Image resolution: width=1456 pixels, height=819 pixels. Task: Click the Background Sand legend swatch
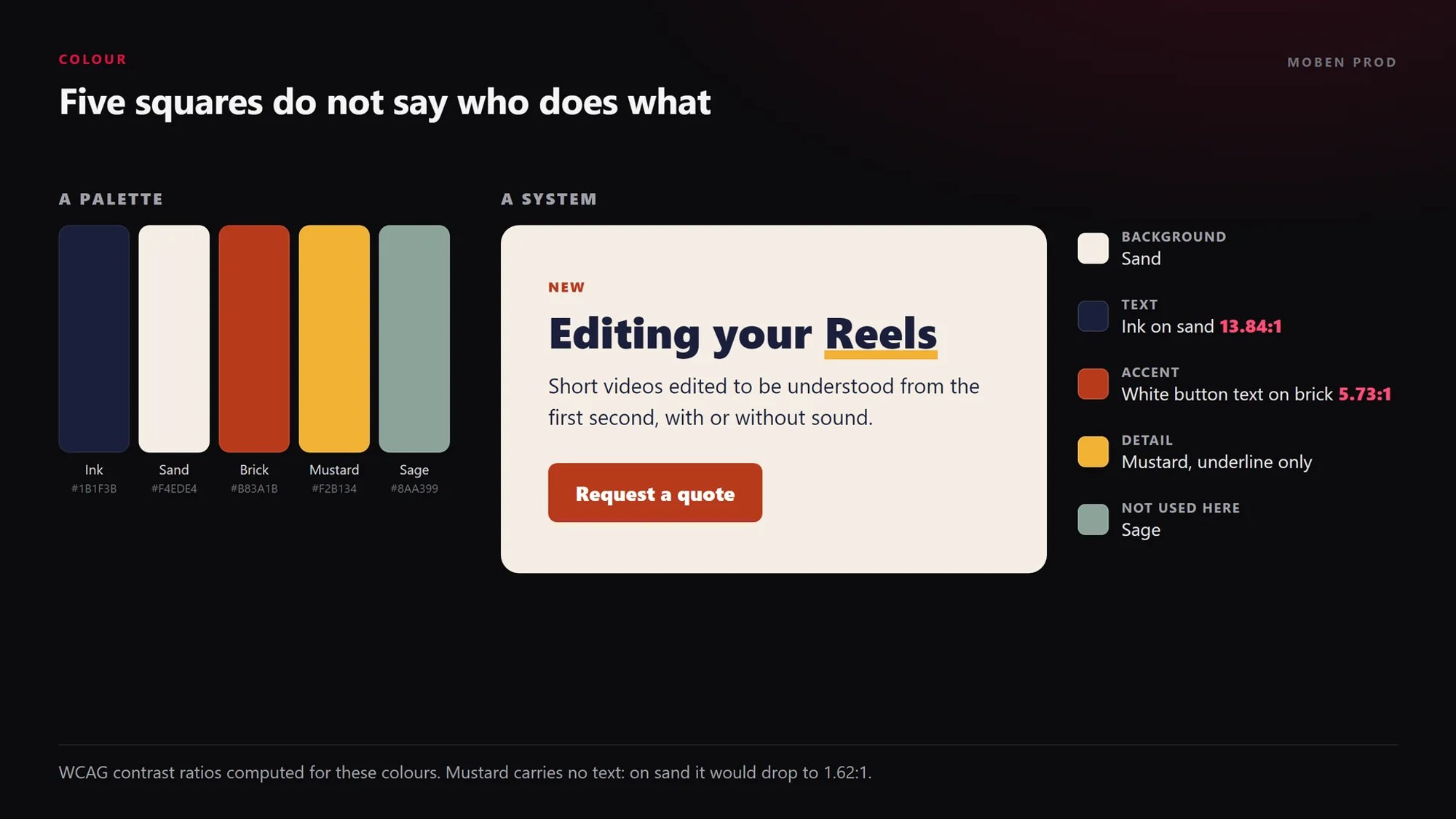tap(1093, 248)
